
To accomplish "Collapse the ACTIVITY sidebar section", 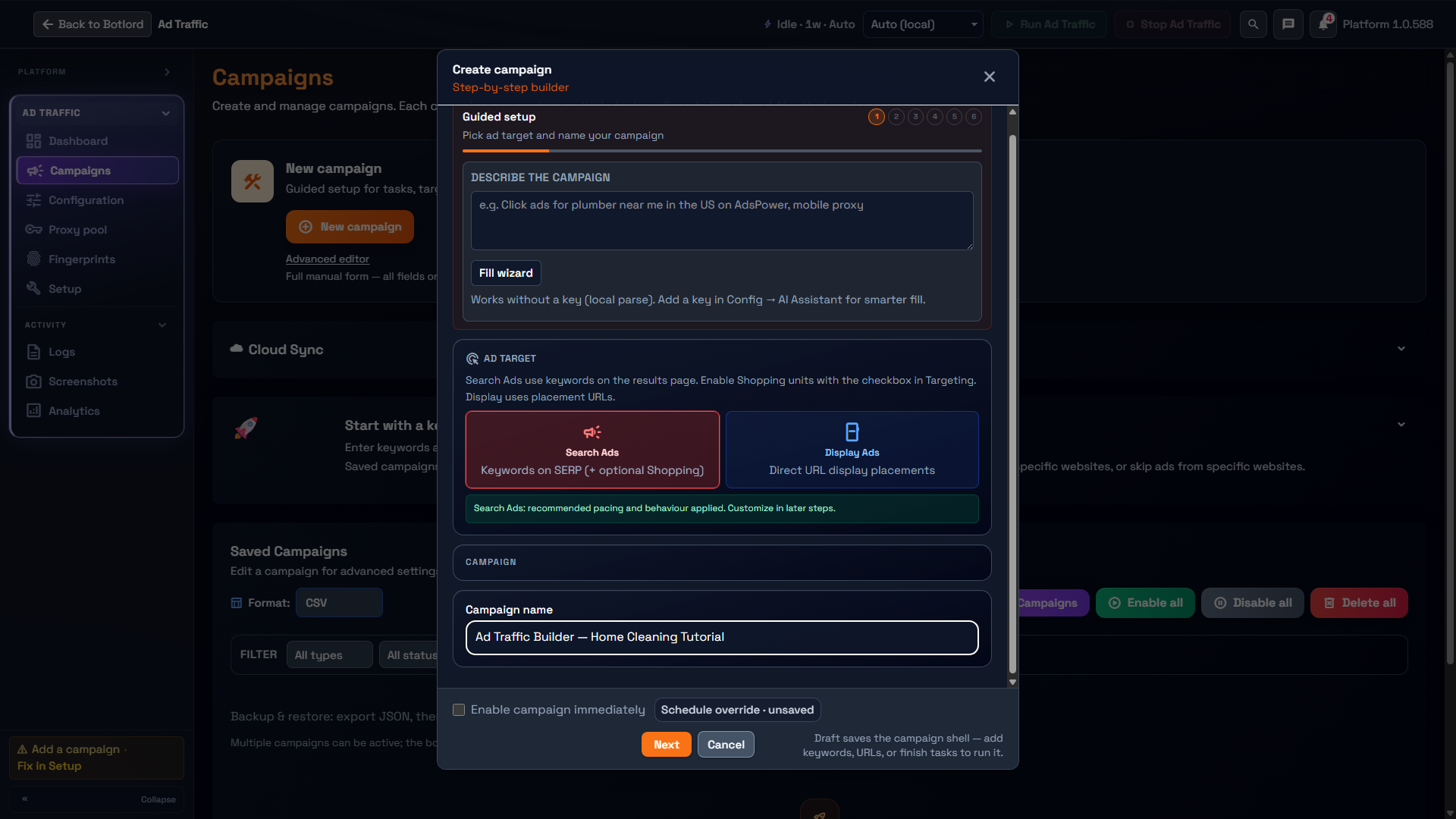I will 162,325.
